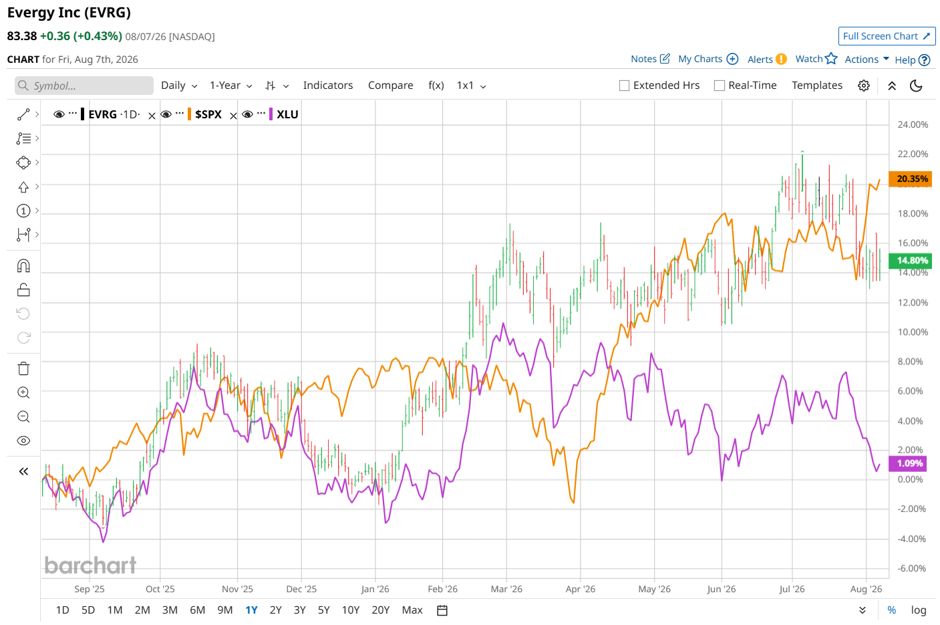The image size is (940, 625).
Task: Open Full Screen Chart
Action: click(x=887, y=36)
